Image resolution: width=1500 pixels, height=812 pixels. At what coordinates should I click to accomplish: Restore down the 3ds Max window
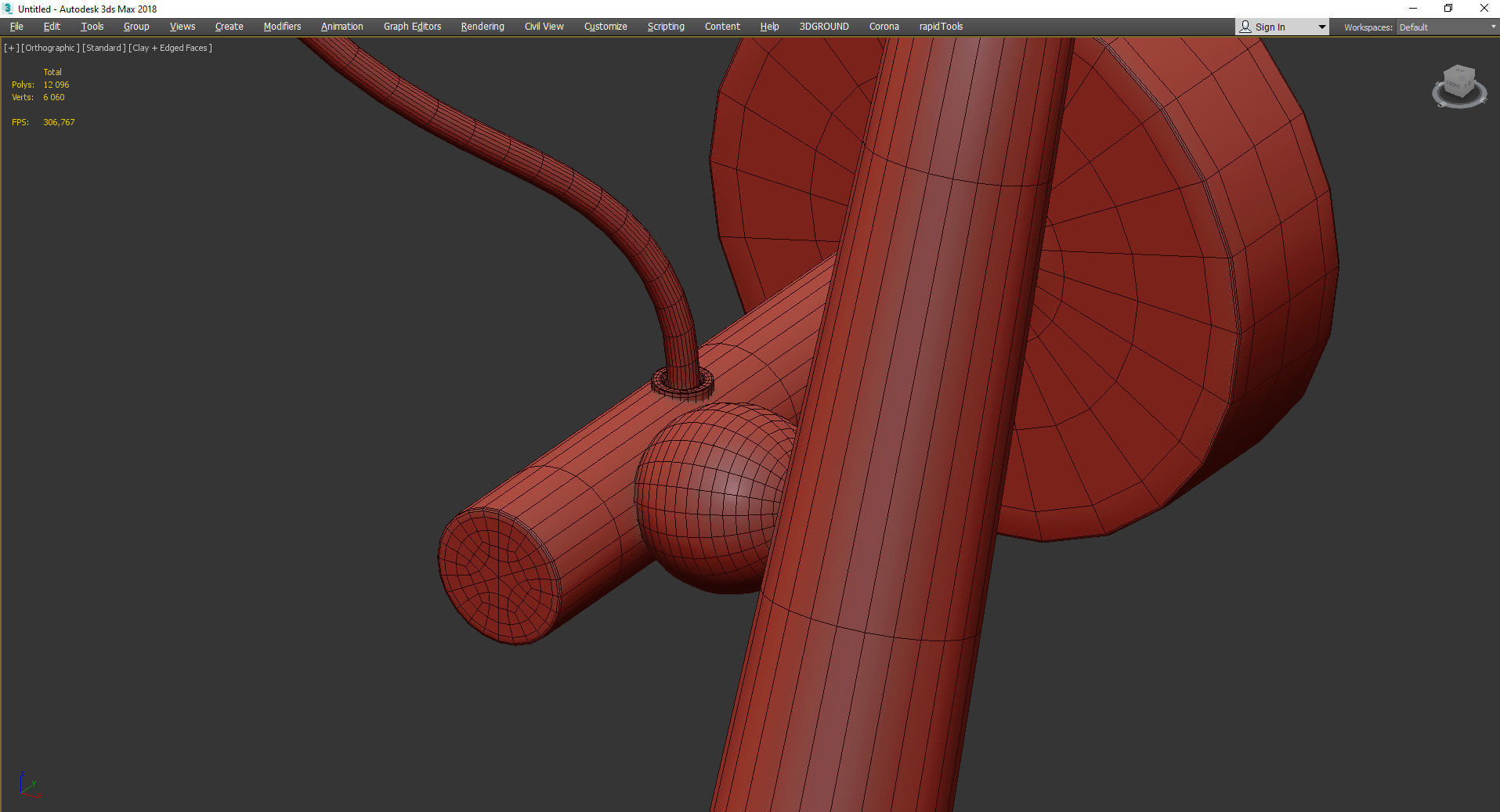[x=1448, y=9]
